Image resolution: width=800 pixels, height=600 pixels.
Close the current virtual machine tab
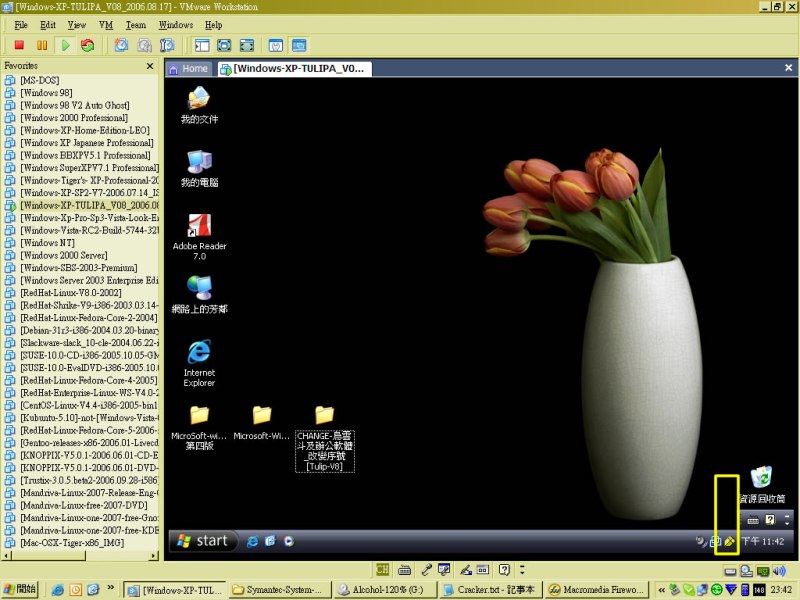click(x=788, y=67)
